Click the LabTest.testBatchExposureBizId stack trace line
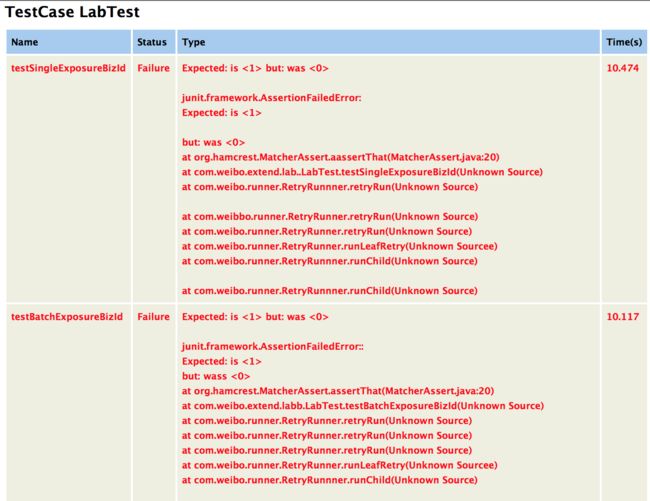The image size is (650, 501). point(363,406)
